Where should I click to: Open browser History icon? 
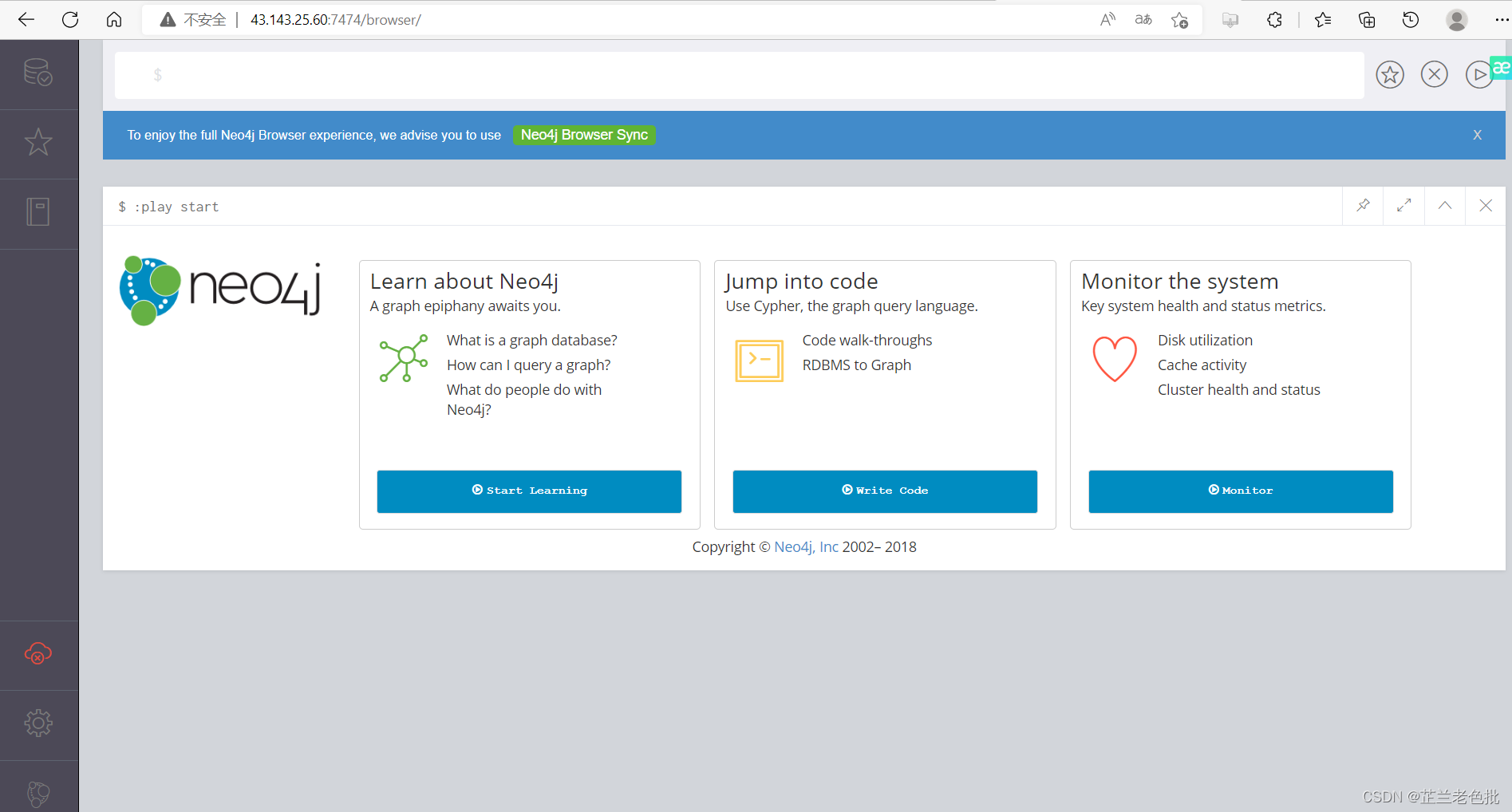pyautogui.click(x=1411, y=20)
